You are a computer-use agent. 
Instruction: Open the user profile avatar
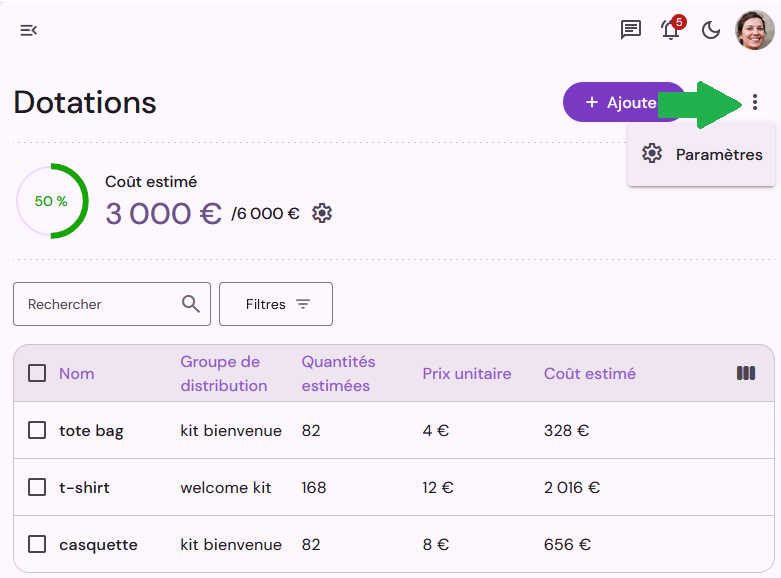pyautogui.click(x=755, y=30)
